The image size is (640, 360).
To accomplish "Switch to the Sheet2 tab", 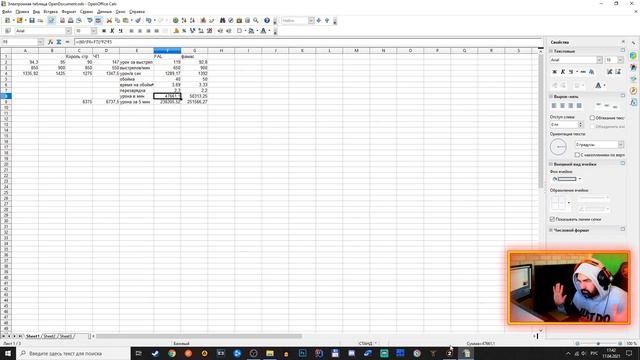I will (49, 336).
